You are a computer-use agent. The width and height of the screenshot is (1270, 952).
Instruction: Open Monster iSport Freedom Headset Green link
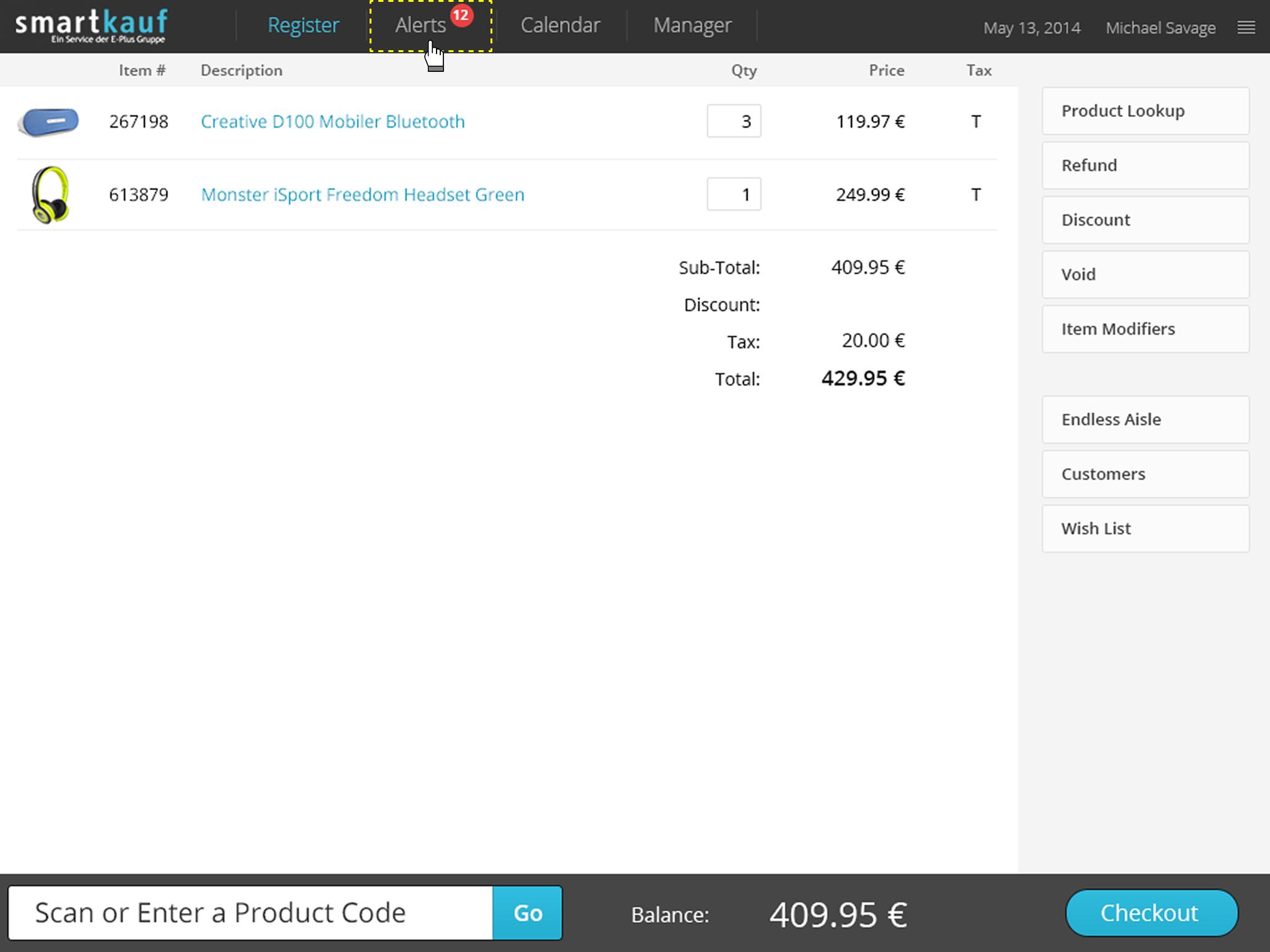(363, 195)
